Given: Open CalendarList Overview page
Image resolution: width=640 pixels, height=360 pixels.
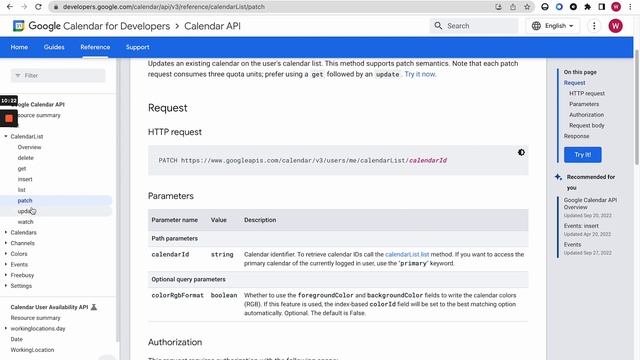Looking at the screenshot, I should [x=29, y=147].
